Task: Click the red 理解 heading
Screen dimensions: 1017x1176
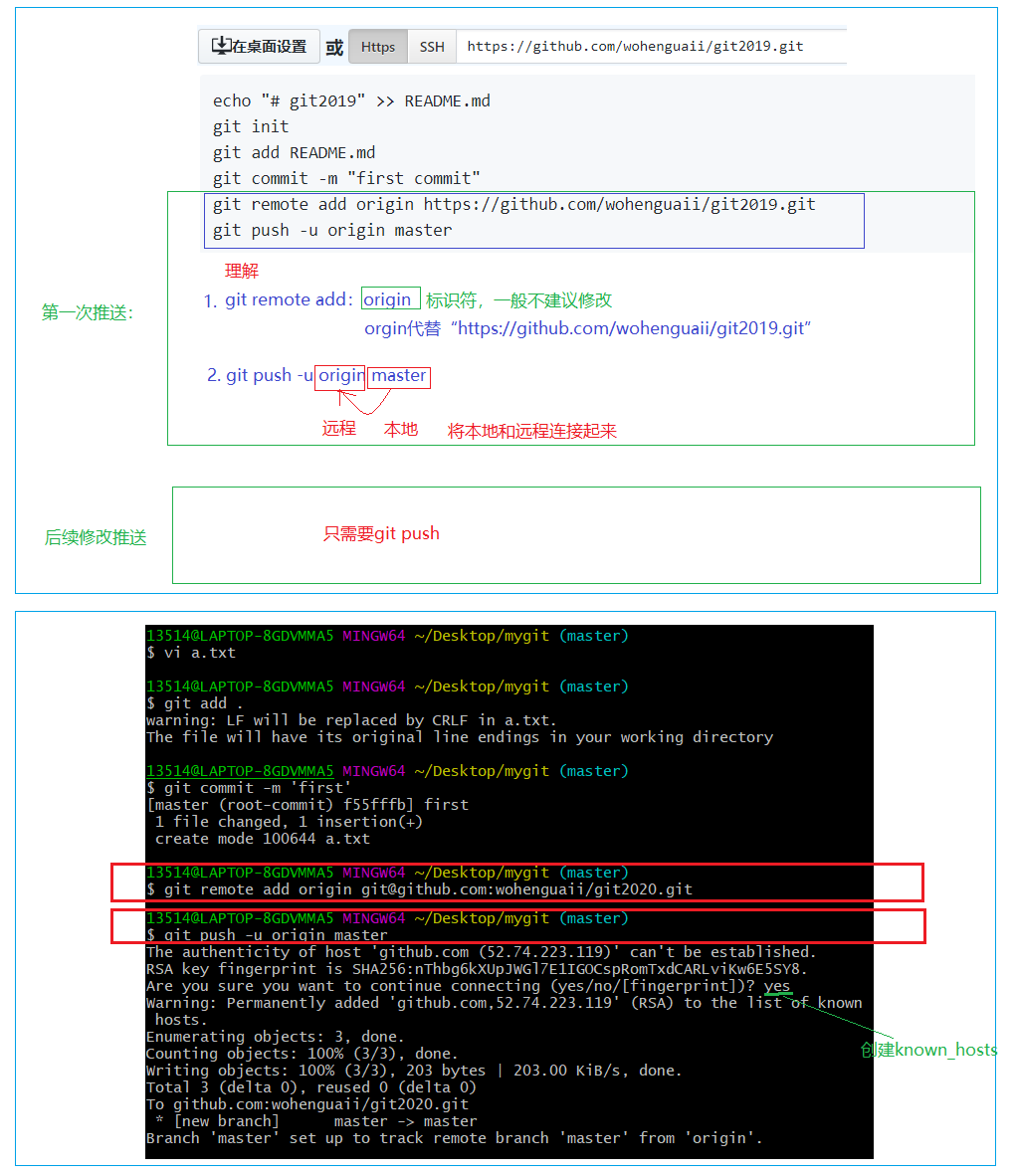Action: (x=242, y=271)
